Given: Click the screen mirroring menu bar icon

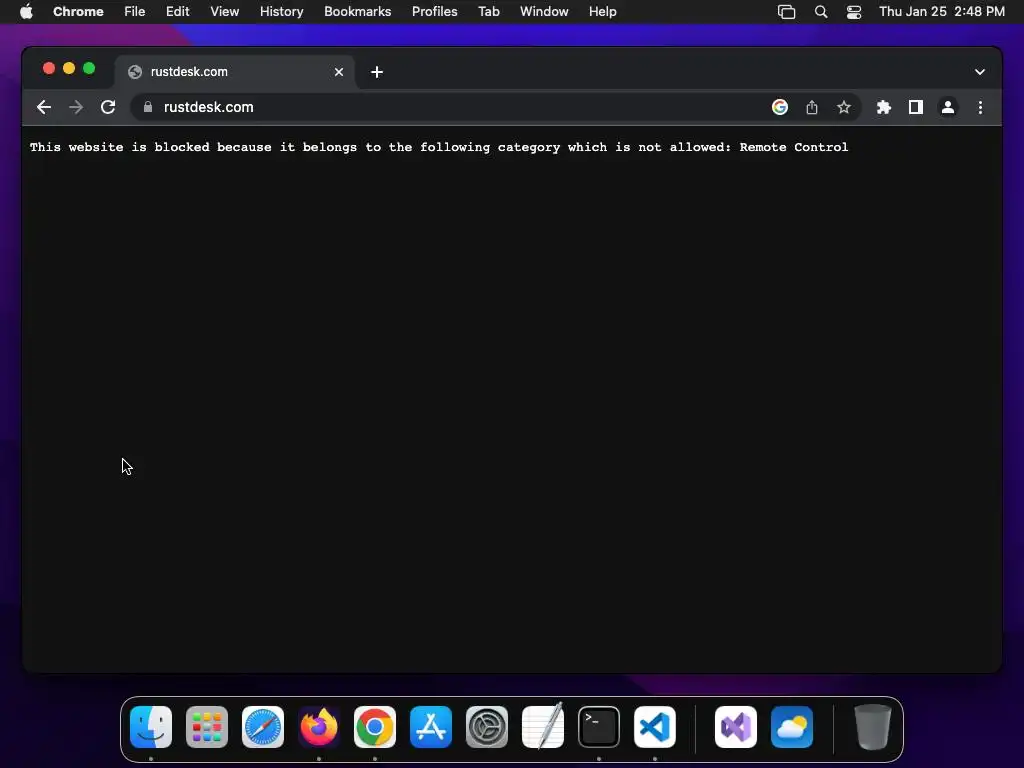Looking at the screenshot, I should coord(786,12).
